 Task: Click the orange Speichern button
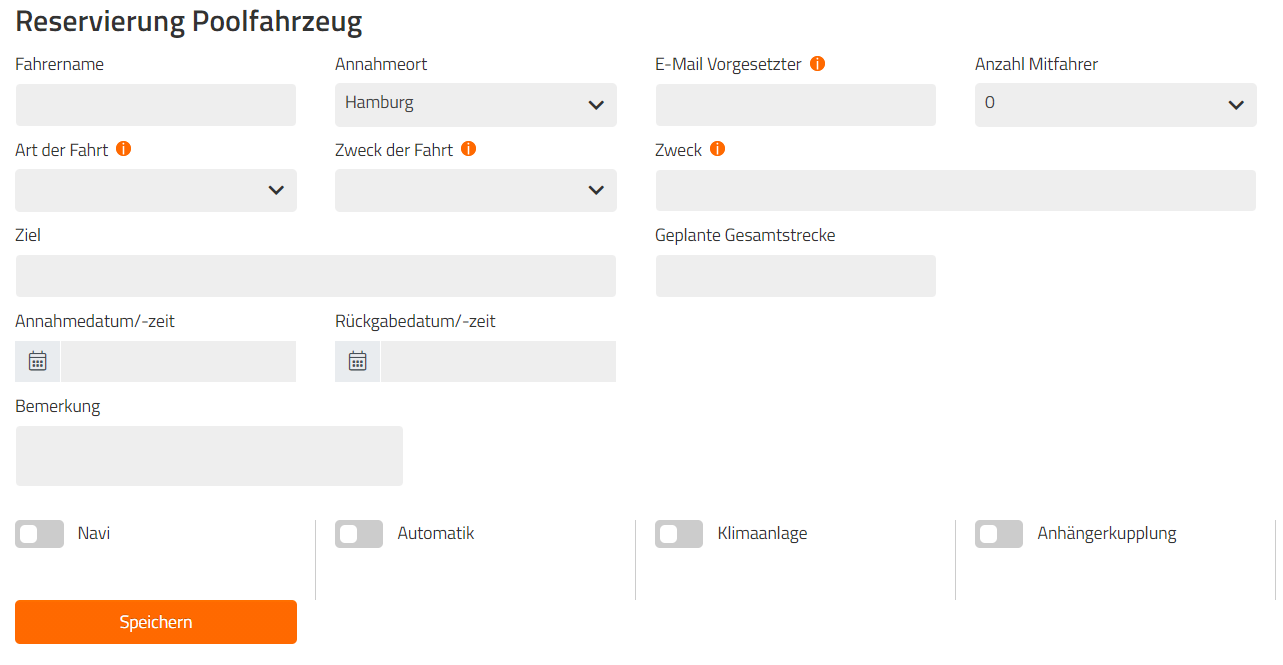[x=156, y=622]
